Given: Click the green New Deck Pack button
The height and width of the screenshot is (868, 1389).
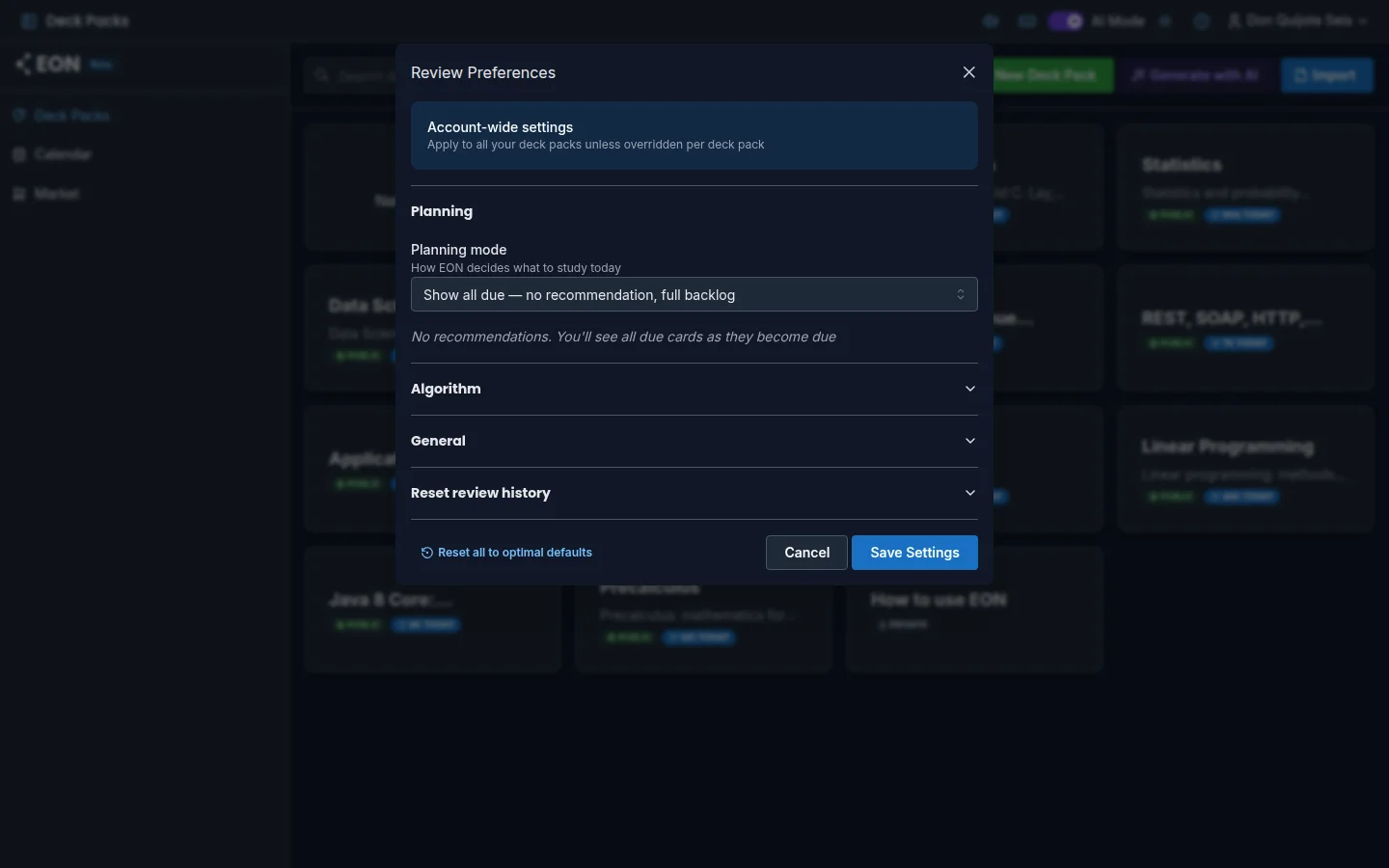Looking at the screenshot, I should (x=1051, y=75).
